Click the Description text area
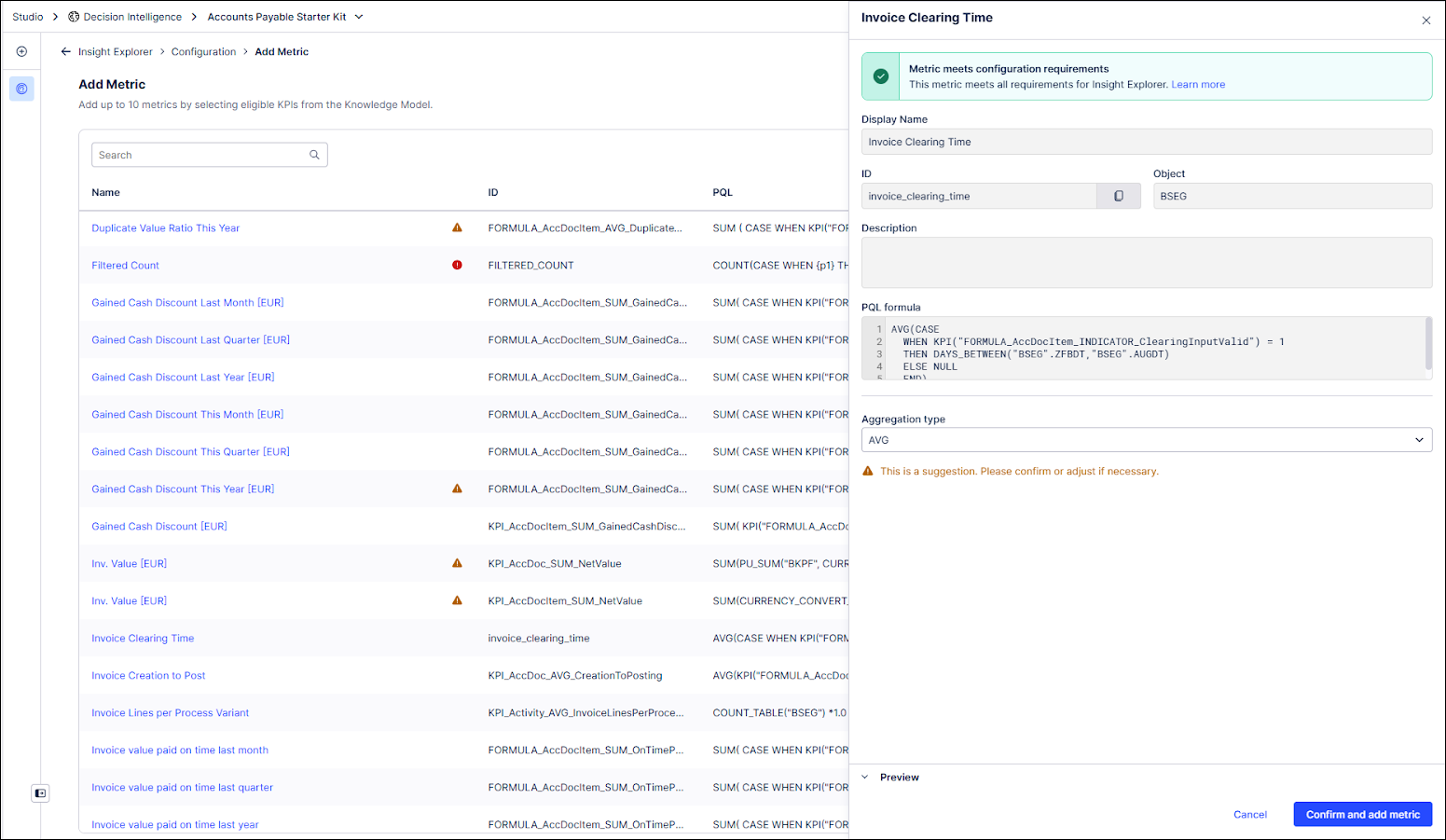1446x840 pixels. point(1147,262)
